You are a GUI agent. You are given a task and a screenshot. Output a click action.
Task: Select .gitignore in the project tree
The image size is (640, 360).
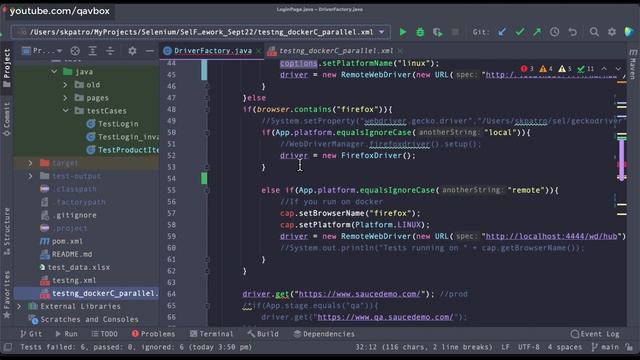tap(69, 215)
